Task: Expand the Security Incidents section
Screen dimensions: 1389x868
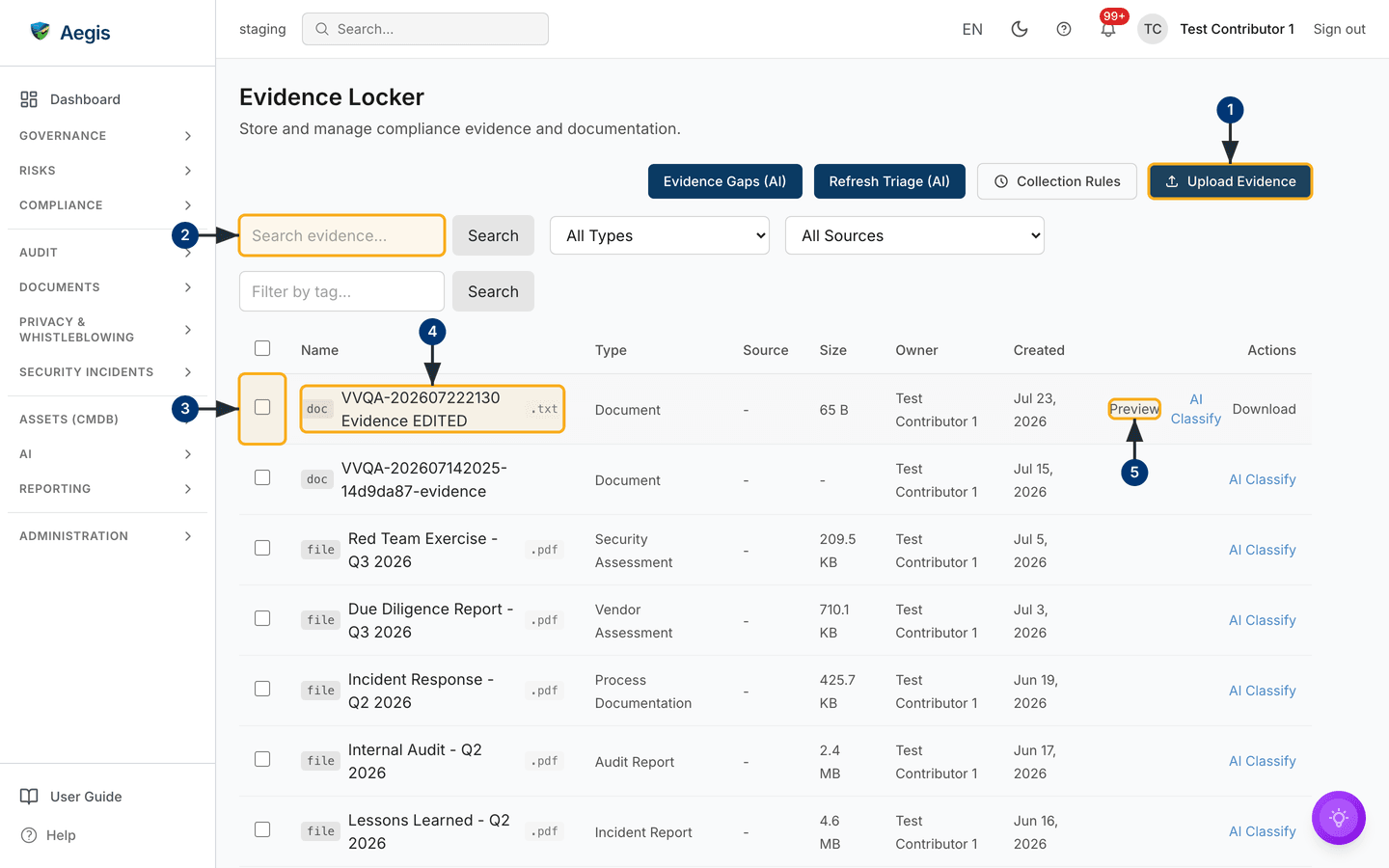Action: click(x=106, y=372)
